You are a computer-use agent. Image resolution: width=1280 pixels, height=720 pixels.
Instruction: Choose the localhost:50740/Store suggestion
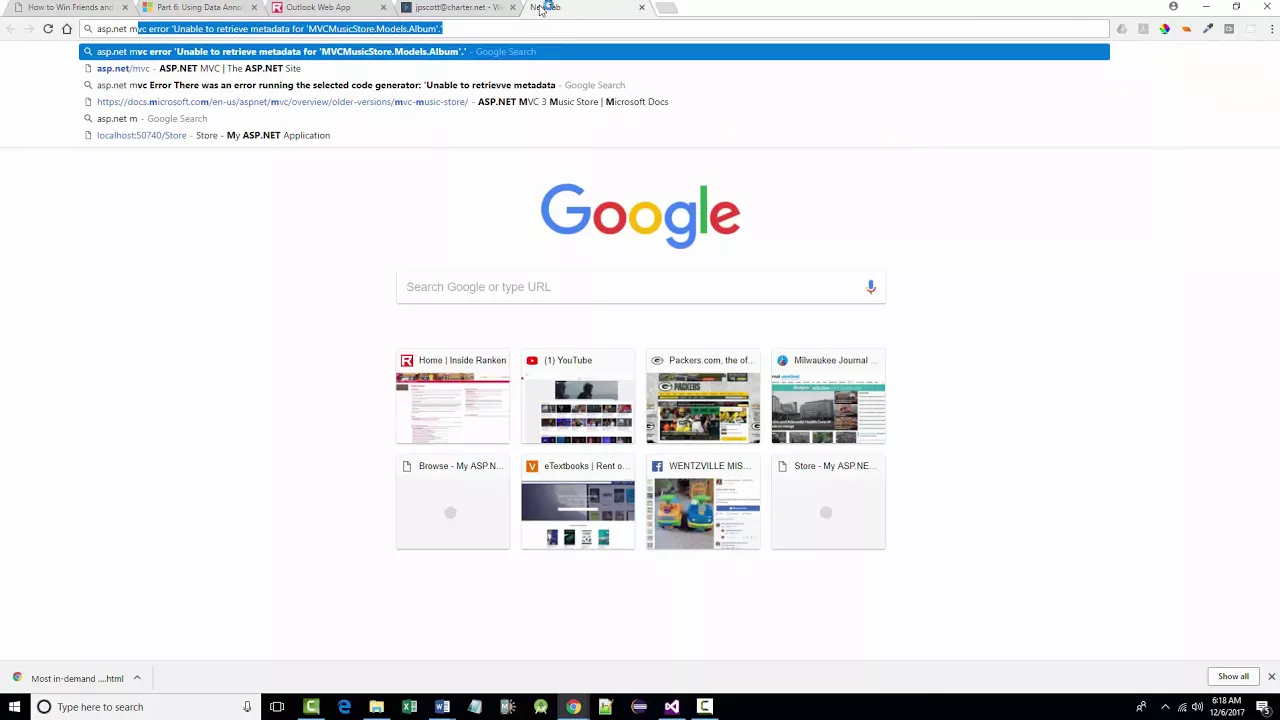point(594,135)
